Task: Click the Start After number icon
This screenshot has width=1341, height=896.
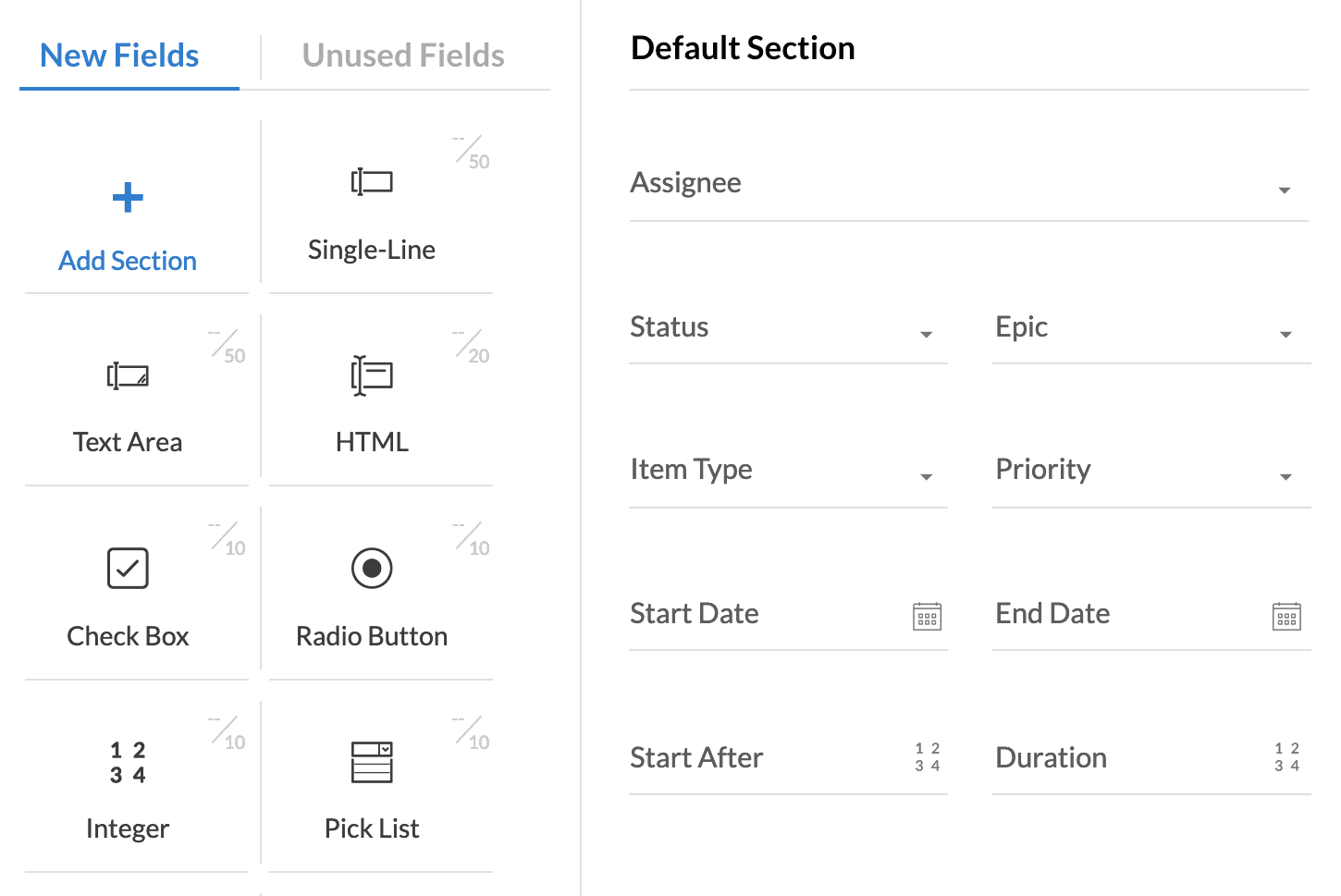Action: 928,757
